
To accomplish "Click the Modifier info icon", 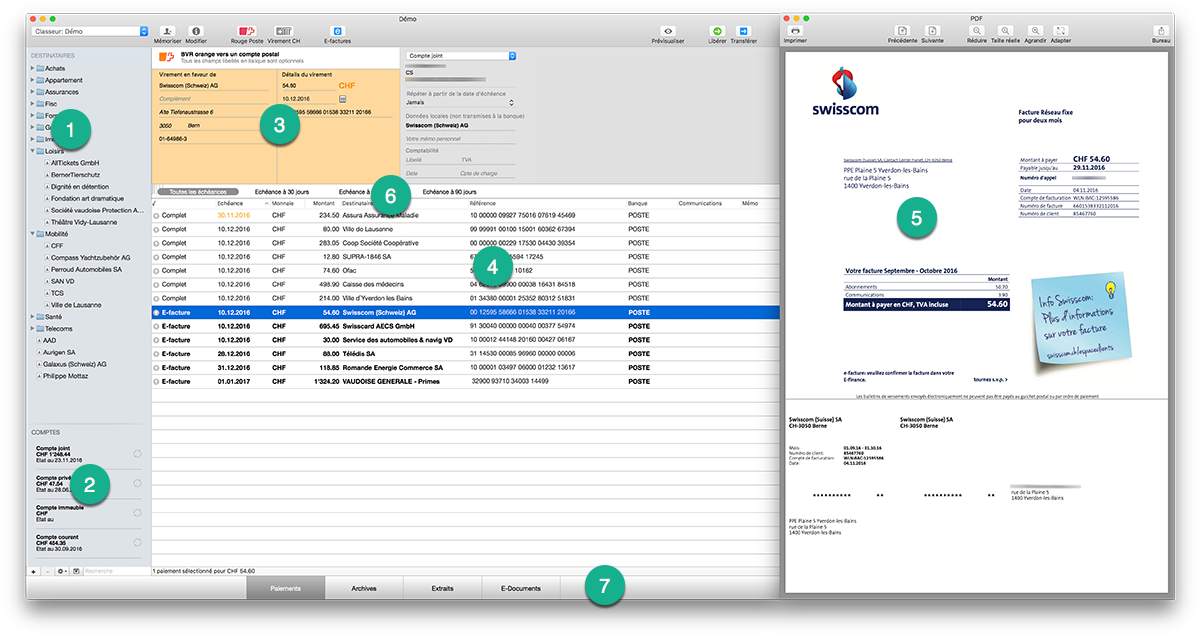I will coord(196,32).
